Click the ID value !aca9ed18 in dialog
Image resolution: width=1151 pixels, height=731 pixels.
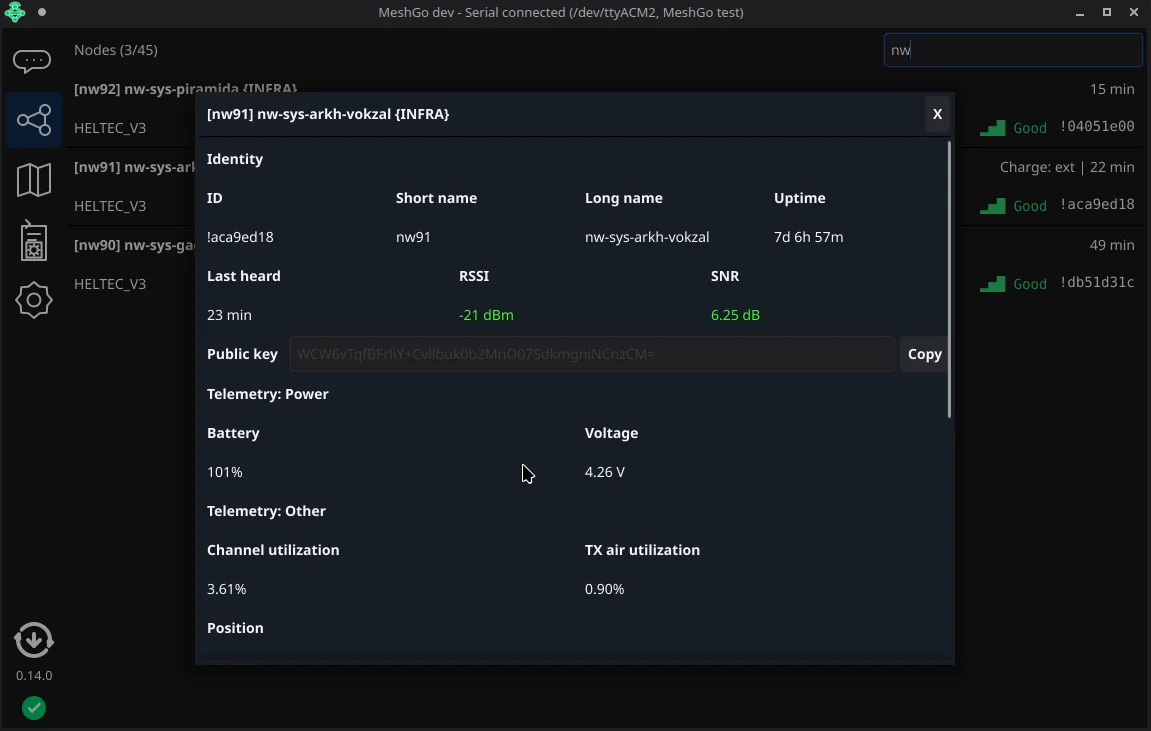[x=240, y=237]
